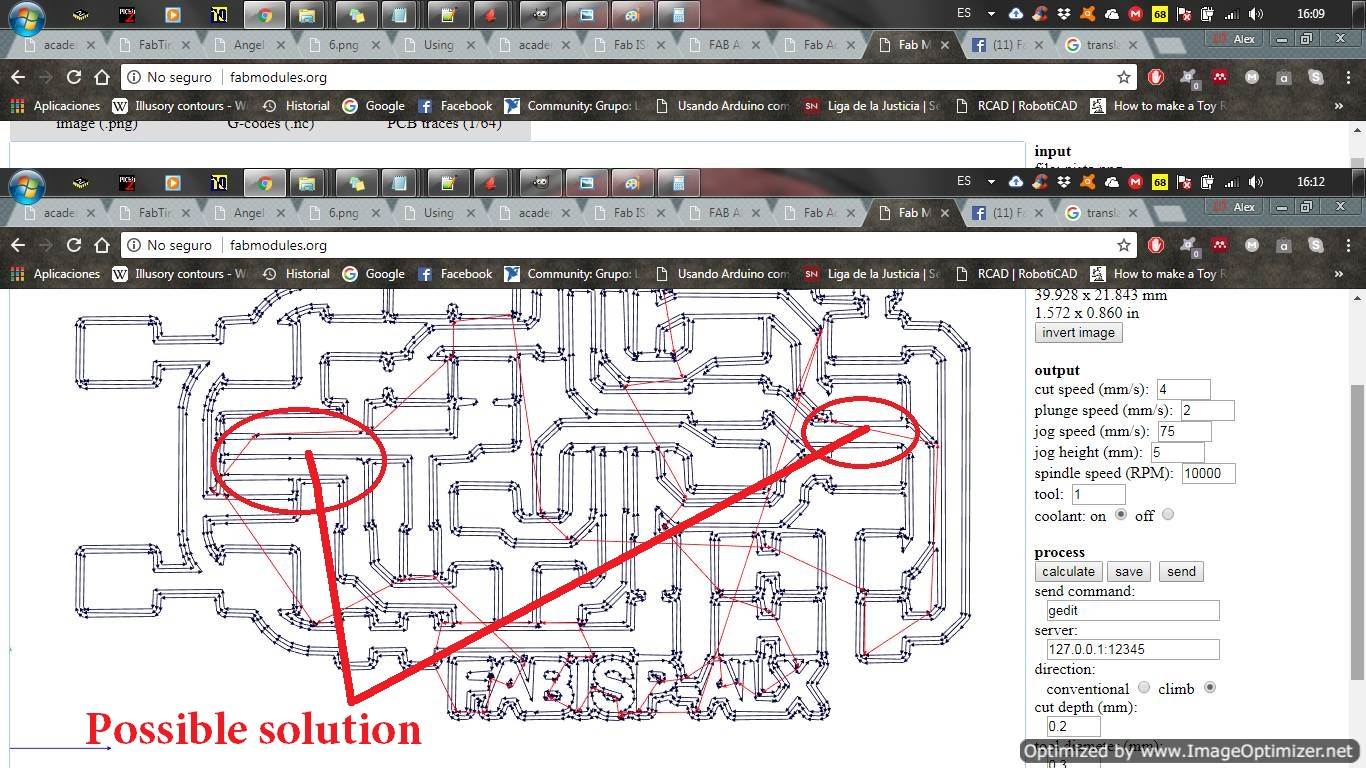The height and width of the screenshot is (768, 1366).
Task: Expand bookmarks overflow chevron in 16:12 window
Action: pyautogui.click(x=1339, y=273)
